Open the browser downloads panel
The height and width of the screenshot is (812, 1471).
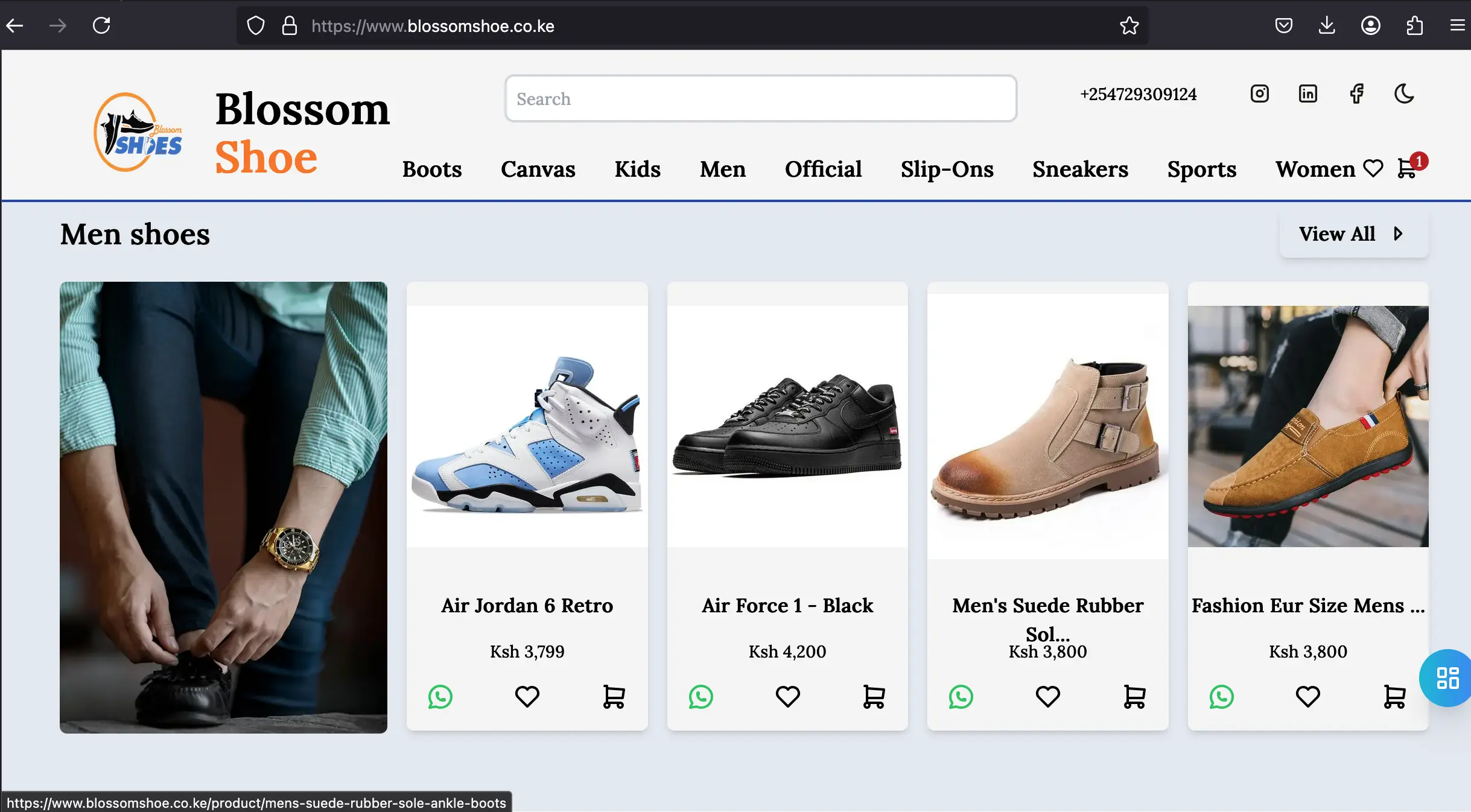1327,25
